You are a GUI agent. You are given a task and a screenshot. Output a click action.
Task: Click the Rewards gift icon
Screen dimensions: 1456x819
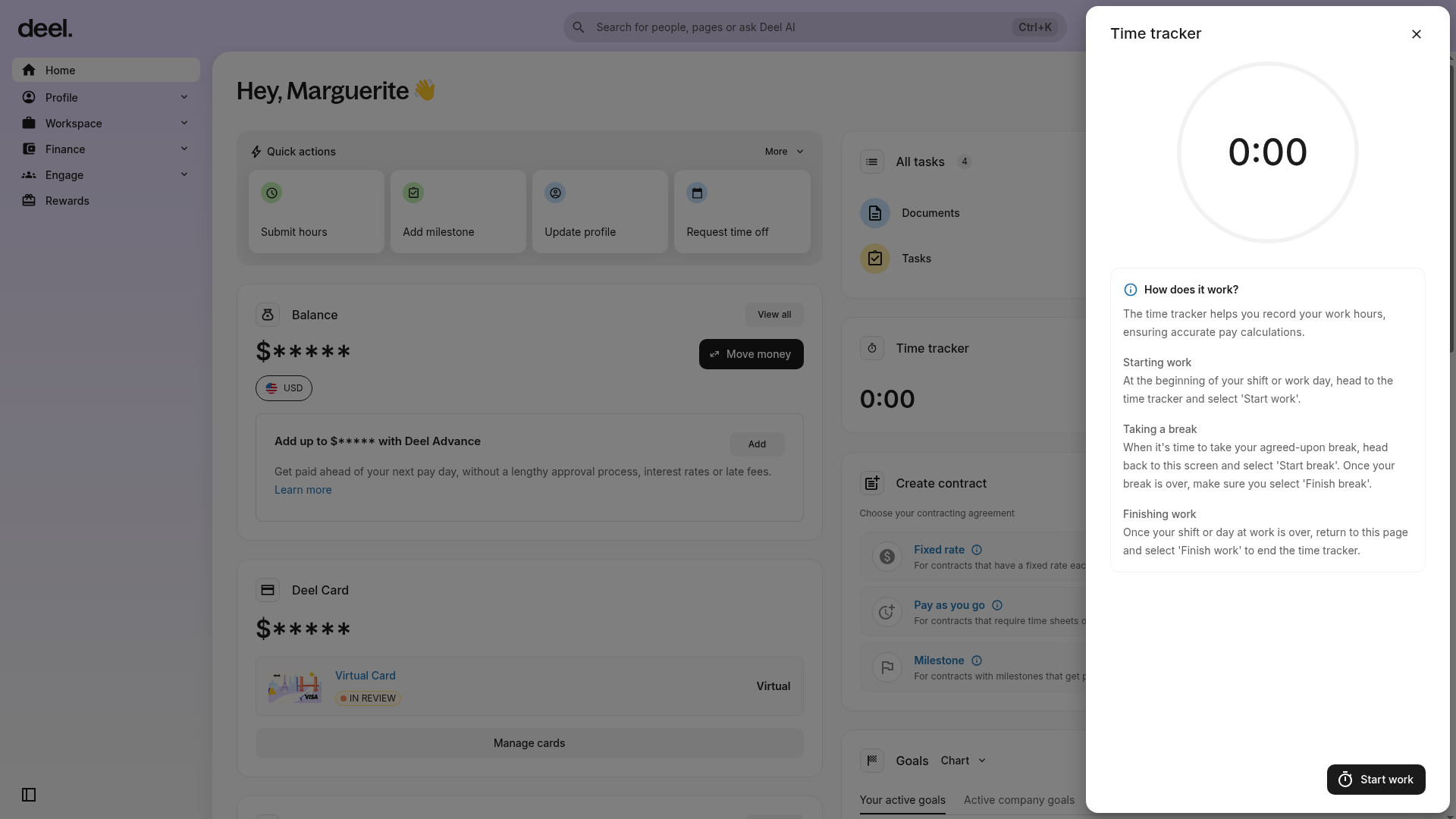(x=29, y=201)
